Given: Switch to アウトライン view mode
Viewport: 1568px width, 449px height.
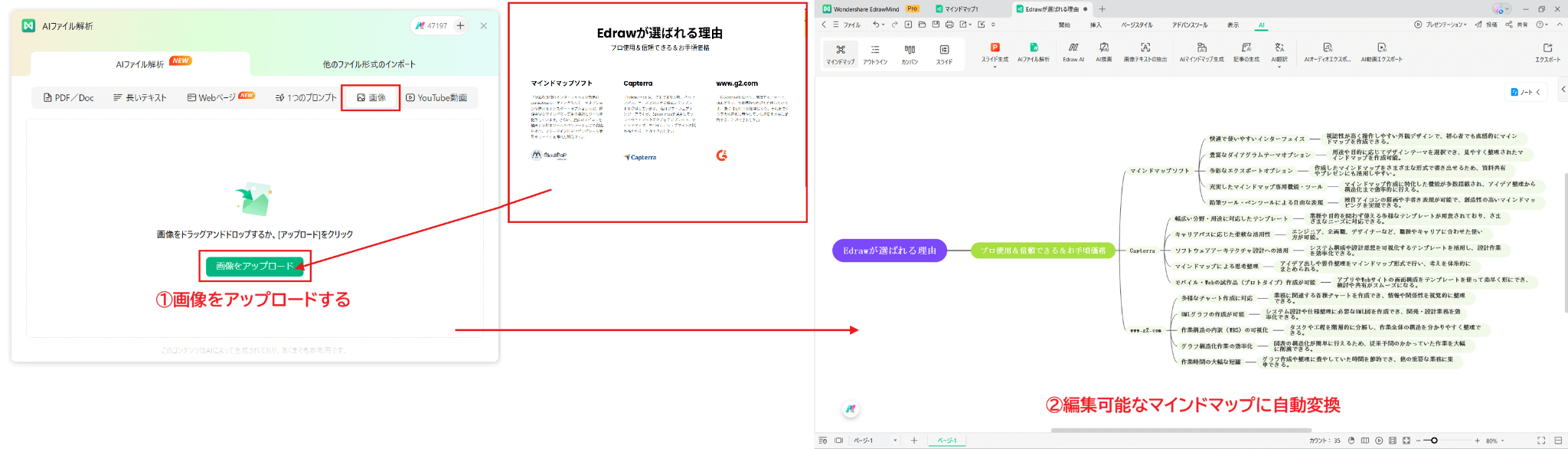Looking at the screenshot, I should [x=875, y=53].
